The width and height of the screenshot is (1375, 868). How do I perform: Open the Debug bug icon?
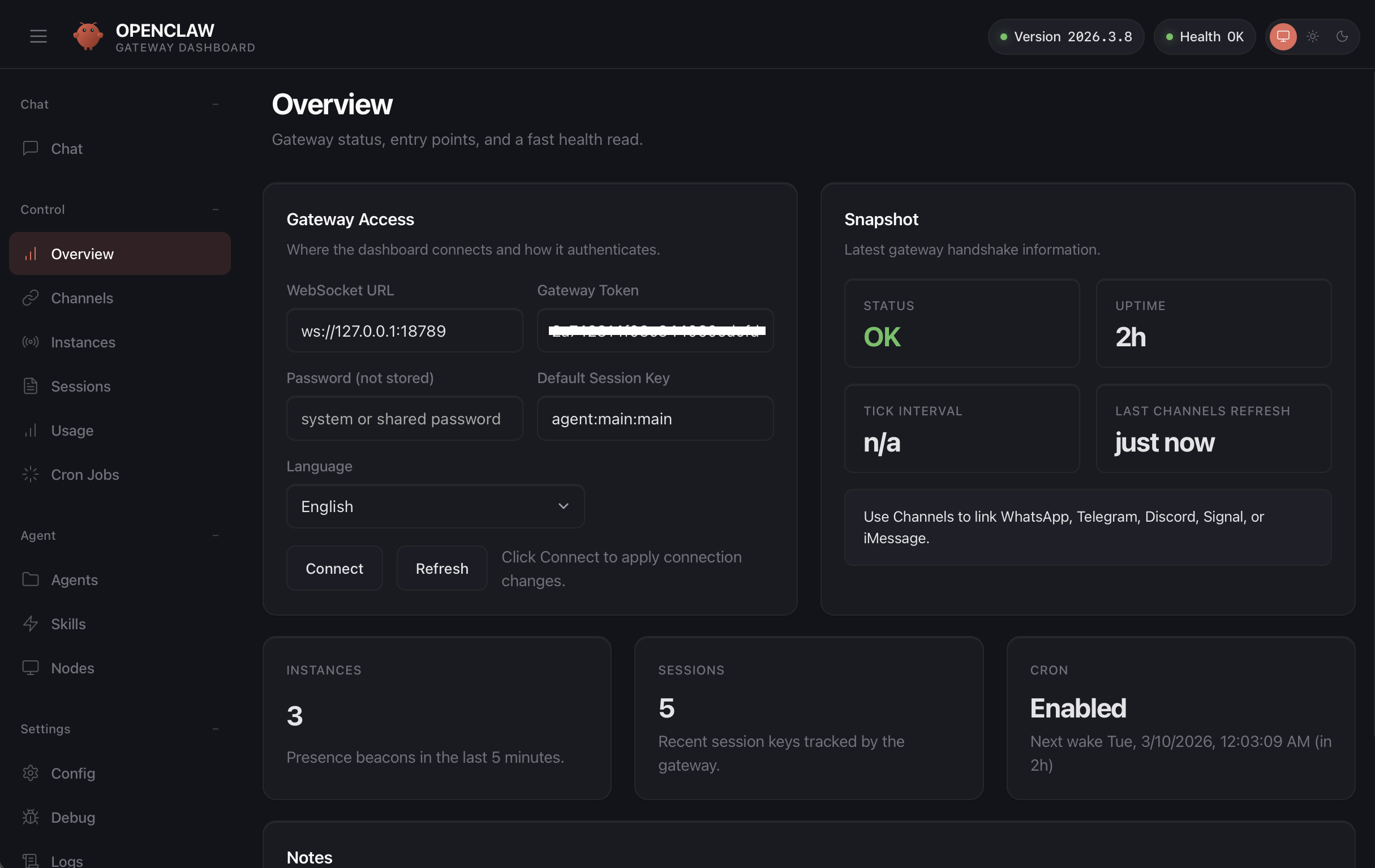[x=30, y=817]
